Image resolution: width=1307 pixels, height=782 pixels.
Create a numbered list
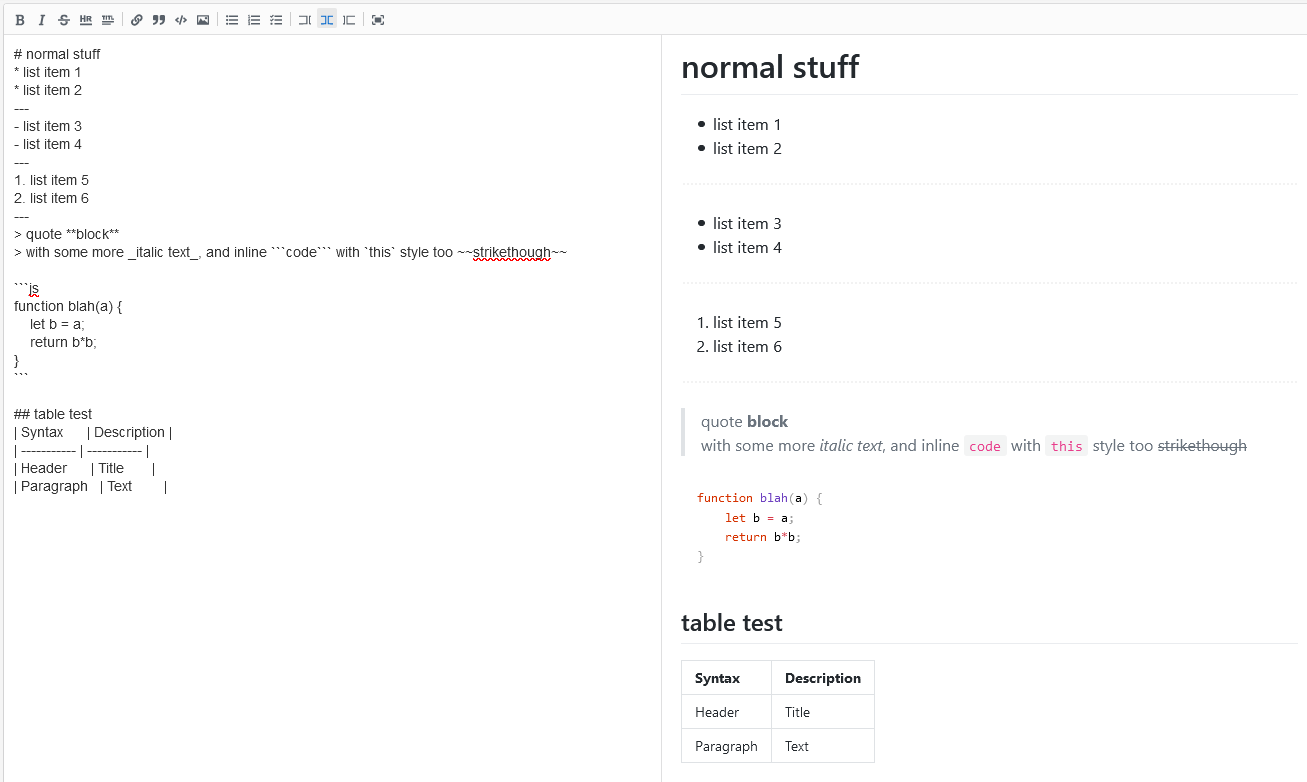[x=253, y=19]
